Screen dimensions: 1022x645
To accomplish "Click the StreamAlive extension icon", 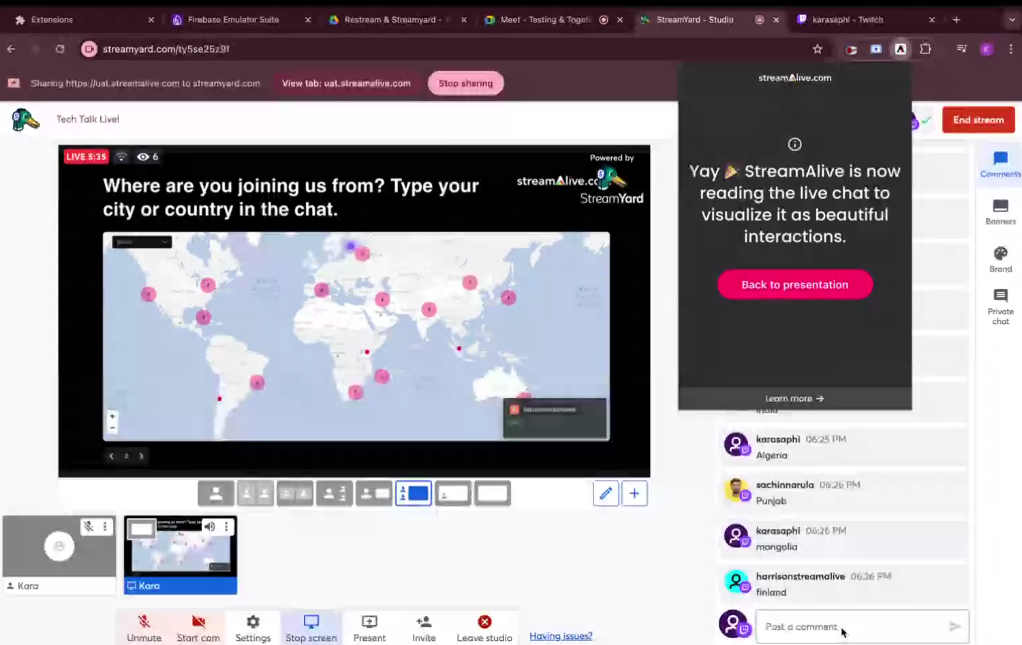I will [x=900, y=49].
